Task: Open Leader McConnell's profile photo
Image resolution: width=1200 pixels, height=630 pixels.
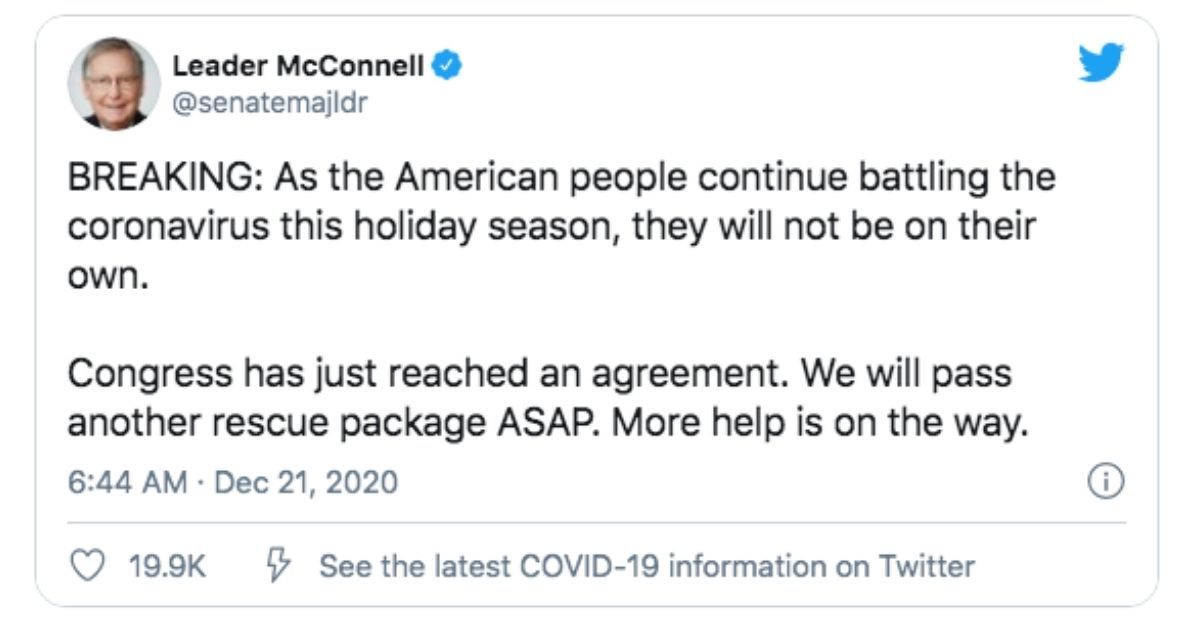Action: tap(114, 84)
